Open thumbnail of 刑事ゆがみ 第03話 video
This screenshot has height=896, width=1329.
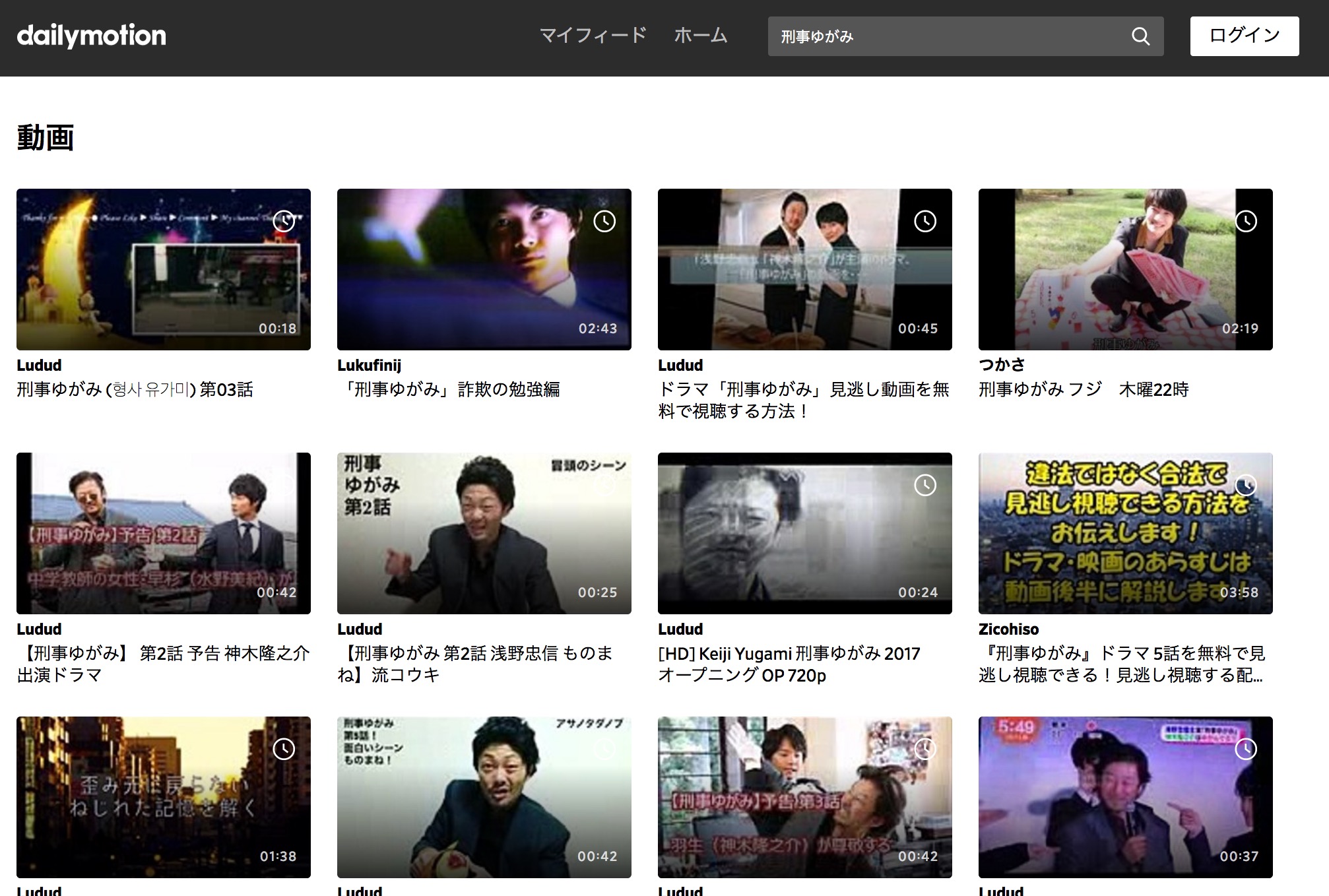[x=164, y=269]
